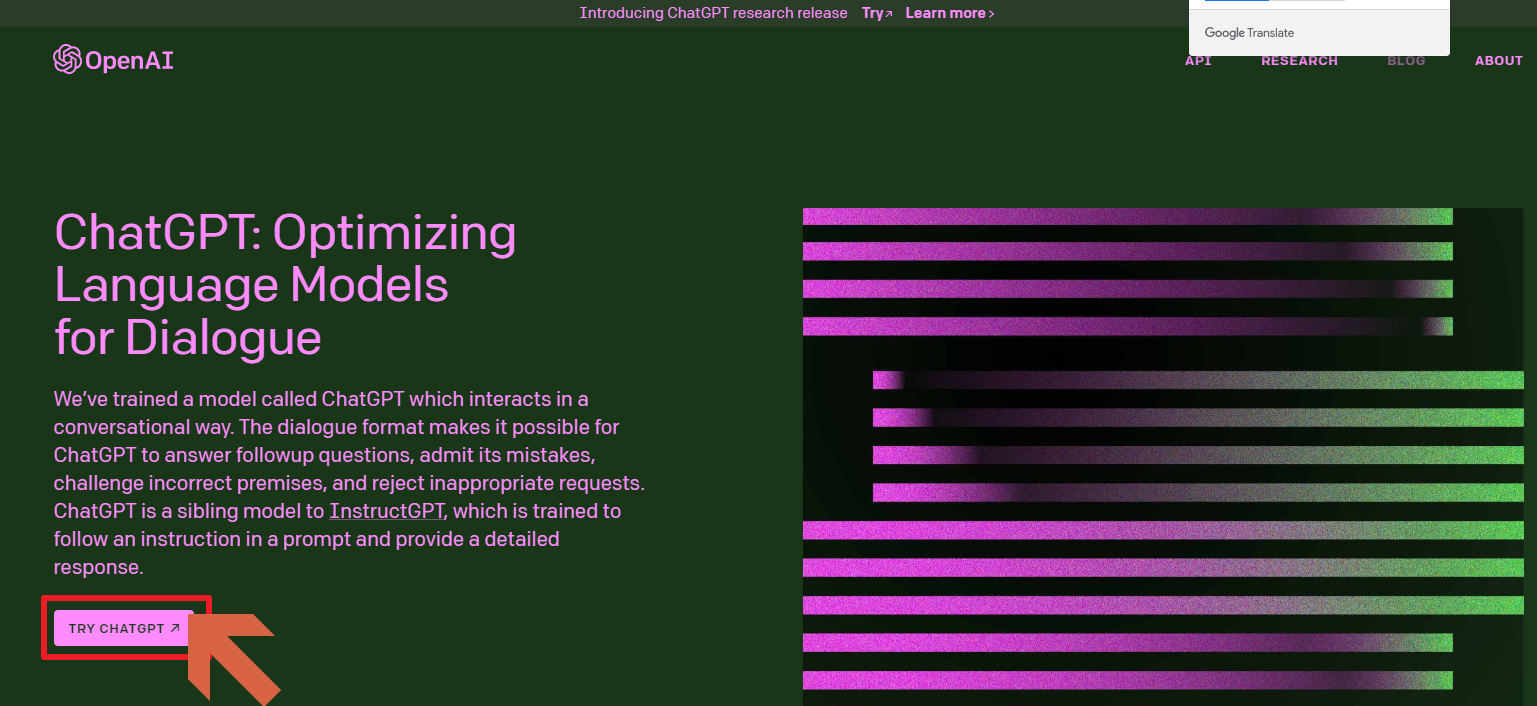Open the Learn more banner link

coord(950,13)
